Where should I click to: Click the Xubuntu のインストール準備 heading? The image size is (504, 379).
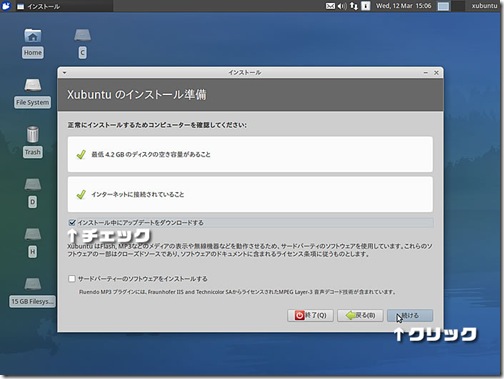click(x=137, y=95)
